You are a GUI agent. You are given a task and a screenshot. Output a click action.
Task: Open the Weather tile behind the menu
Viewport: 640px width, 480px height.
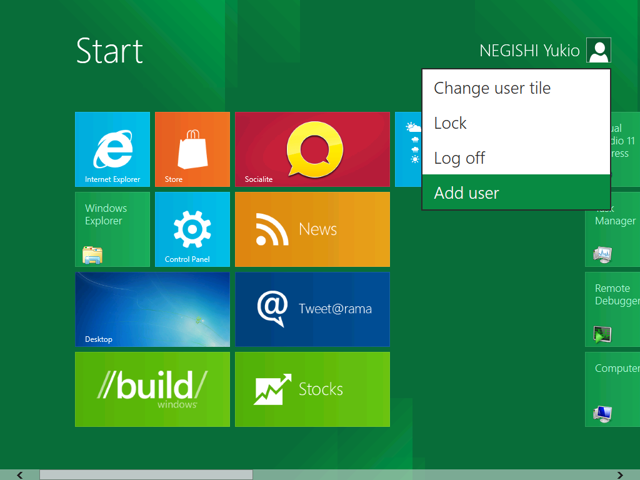408,149
